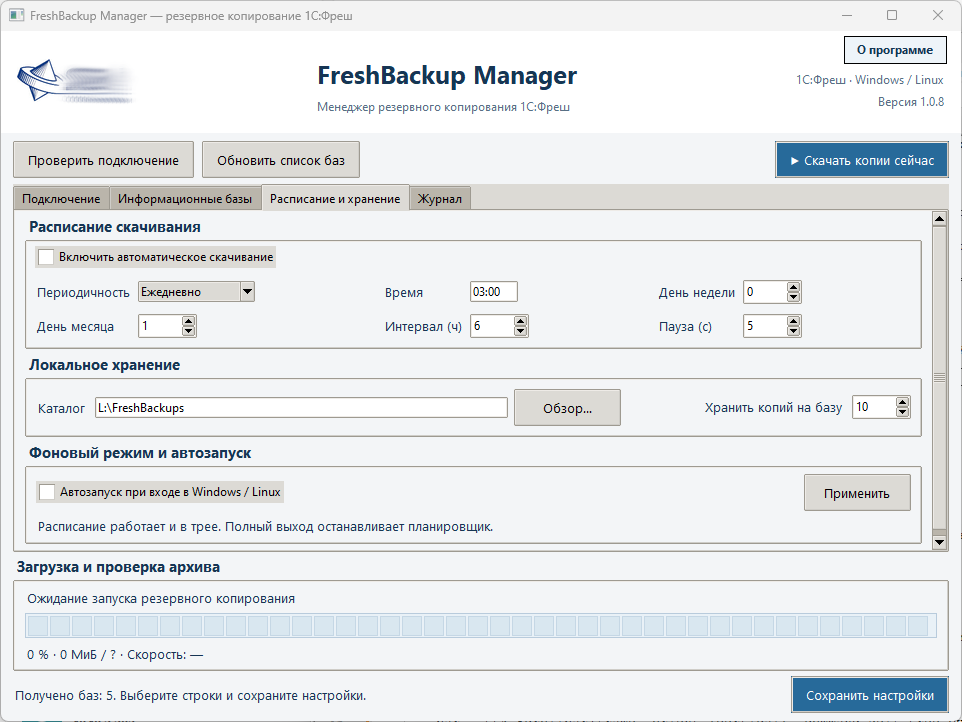Open the Информационные базы tab
The height and width of the screenshot is (722, 962).
click(x=185, y=199)
